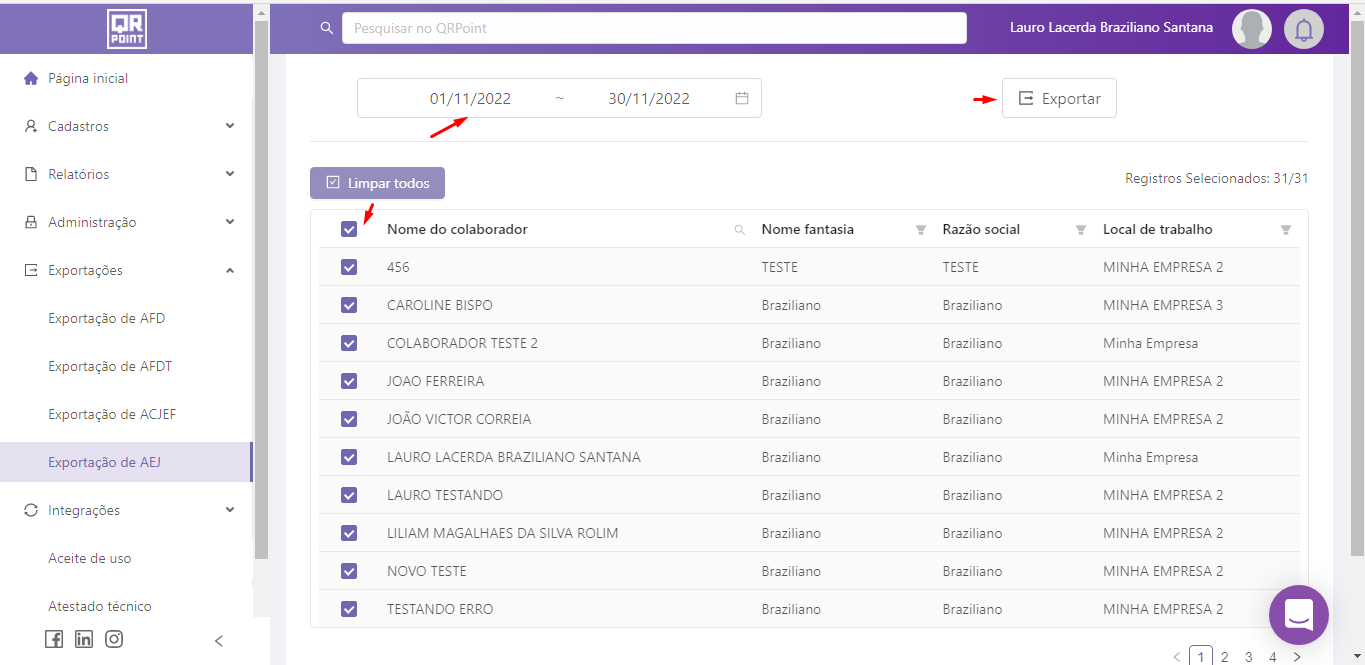Uncheck the NOVO TESTE row checkbox
1365x665 pixels.
tap(349, 571)
